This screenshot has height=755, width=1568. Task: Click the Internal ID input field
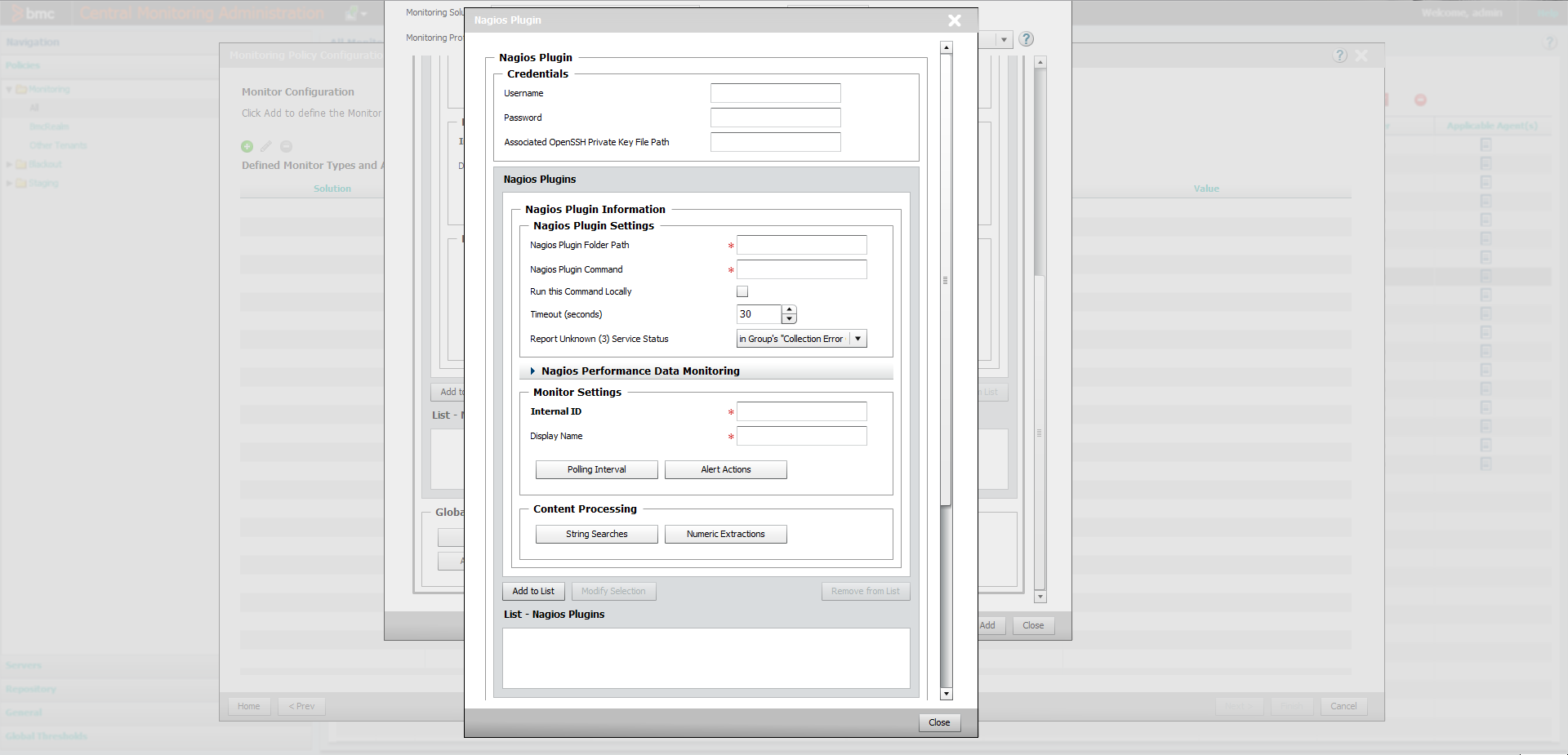click(x=801, y=411)
